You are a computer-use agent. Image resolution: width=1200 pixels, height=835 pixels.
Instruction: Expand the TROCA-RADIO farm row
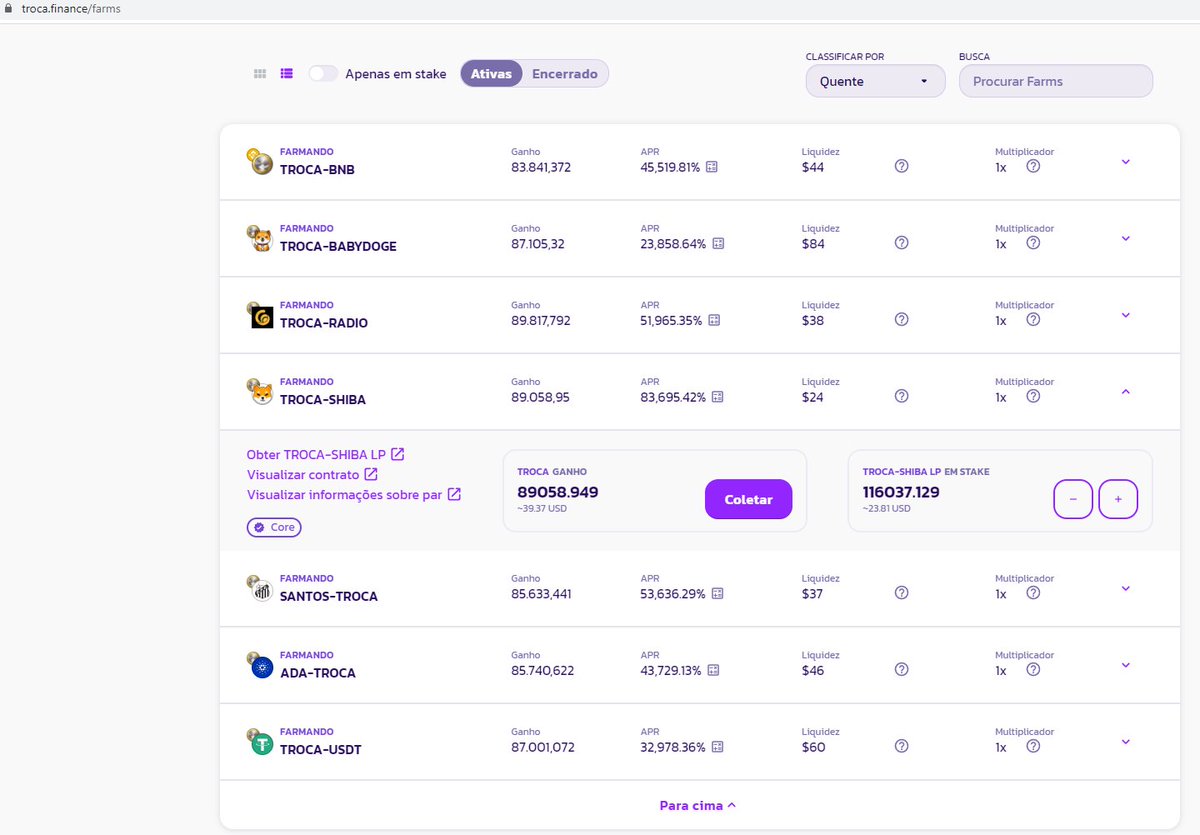point(1126,315)
